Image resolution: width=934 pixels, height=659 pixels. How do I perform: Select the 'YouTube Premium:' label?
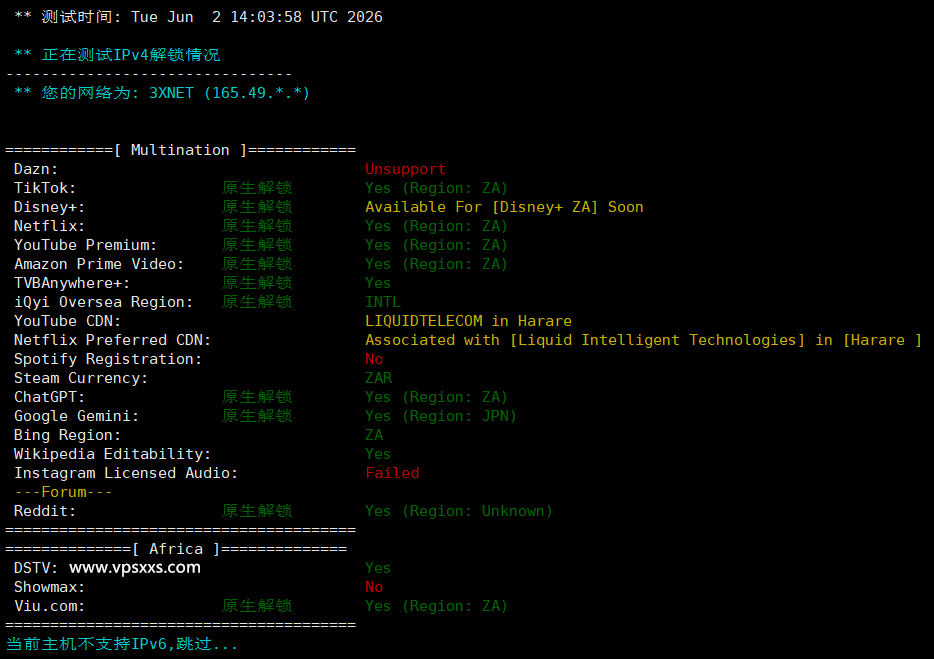86,245
